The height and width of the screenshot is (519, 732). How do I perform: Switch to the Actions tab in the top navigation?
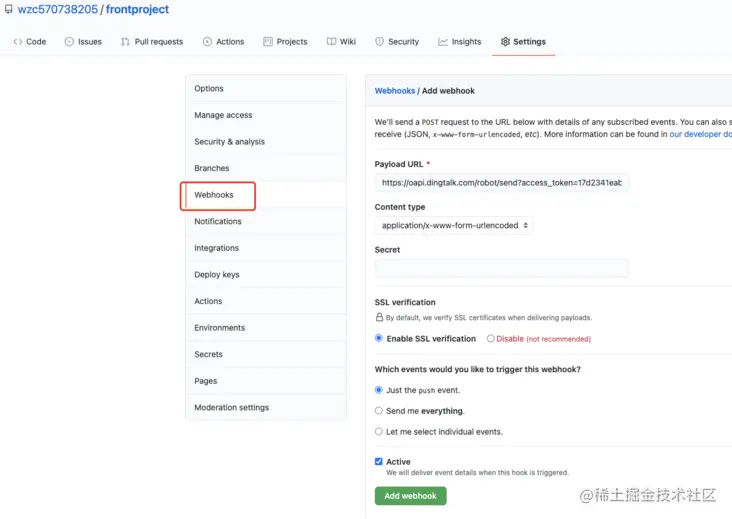coord(224,42)
